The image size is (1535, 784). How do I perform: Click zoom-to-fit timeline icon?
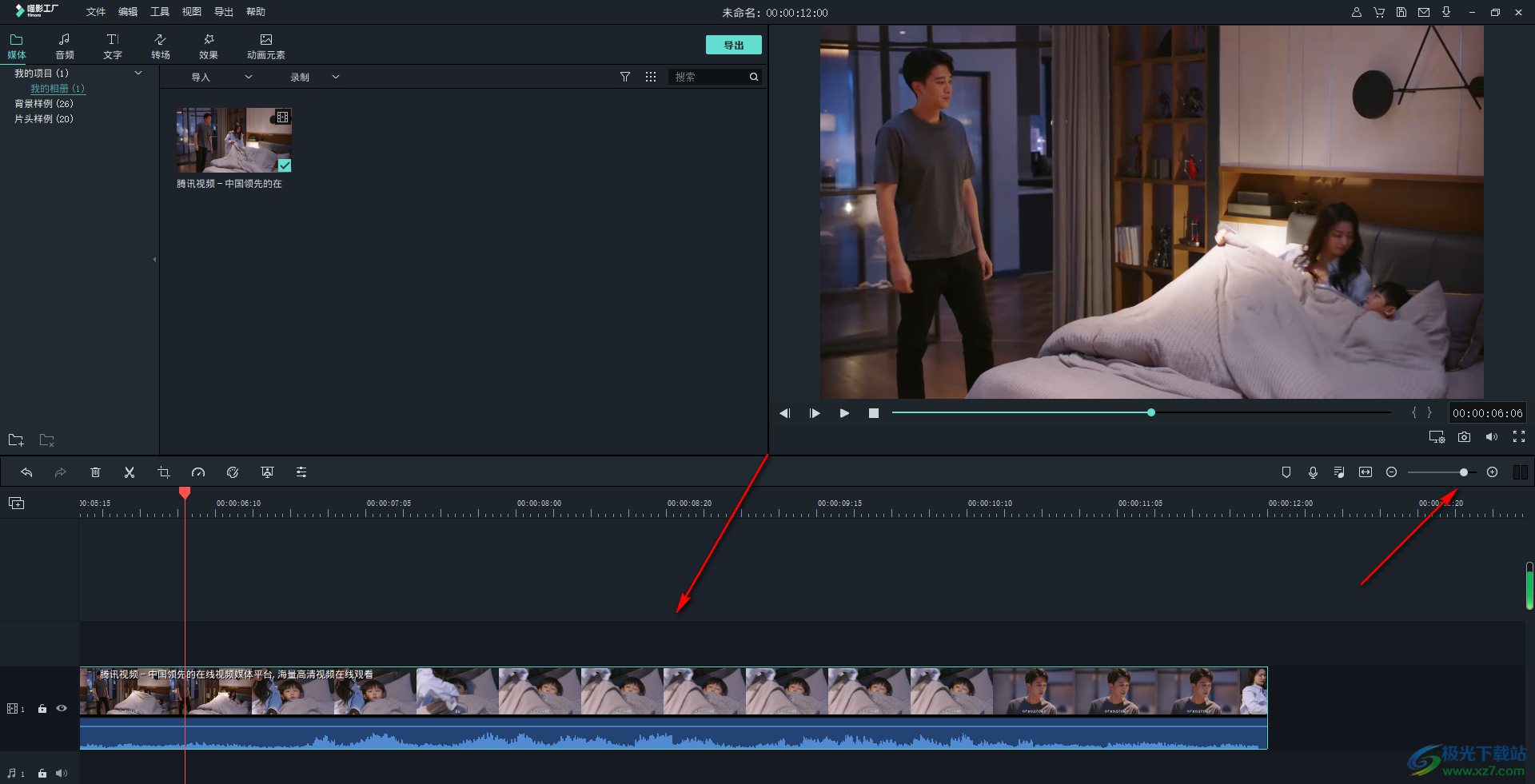click(x=1366, y=472)
